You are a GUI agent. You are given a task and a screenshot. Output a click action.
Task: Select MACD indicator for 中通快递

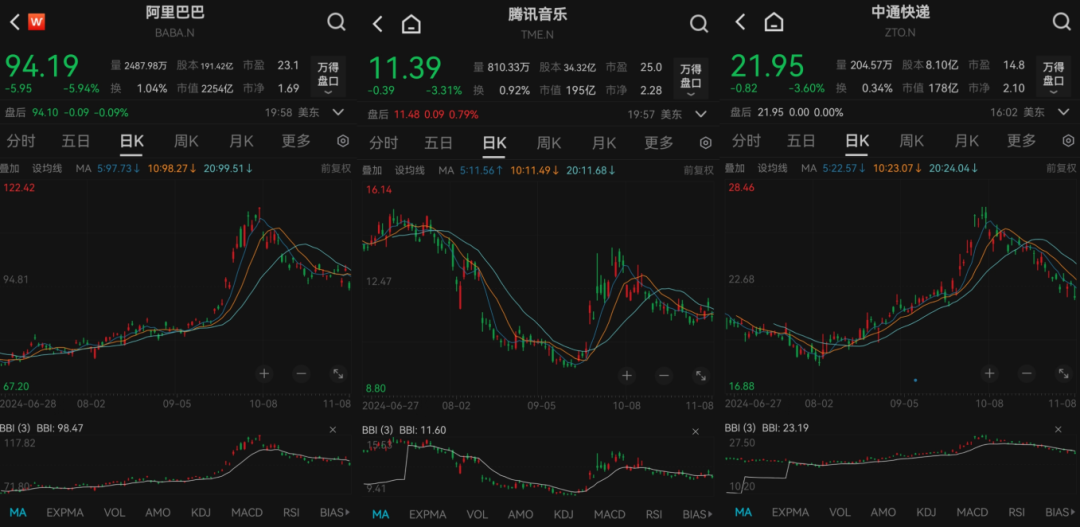click(x=973, y=513)
